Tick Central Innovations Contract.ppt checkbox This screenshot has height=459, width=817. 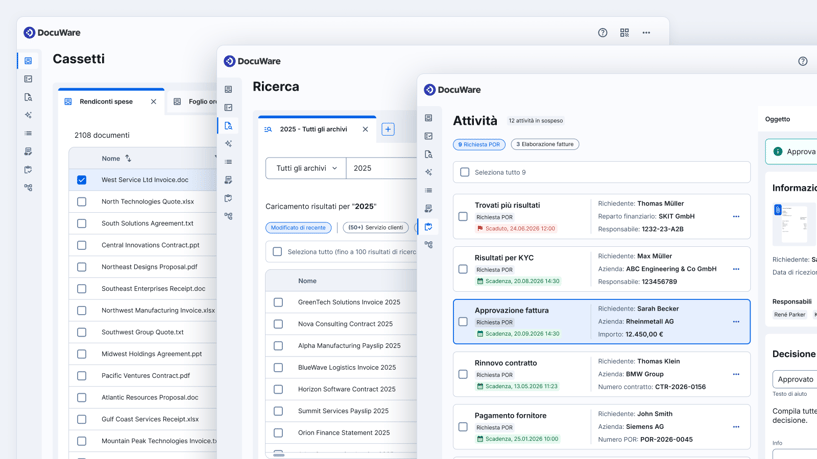(x=82, y=245)
